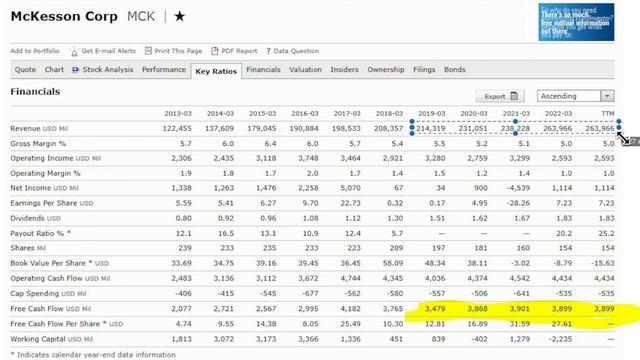Viewport: 640px width, 360px height.
Task: Click the Payout Ratio % row label
Action: click(41, 233)
